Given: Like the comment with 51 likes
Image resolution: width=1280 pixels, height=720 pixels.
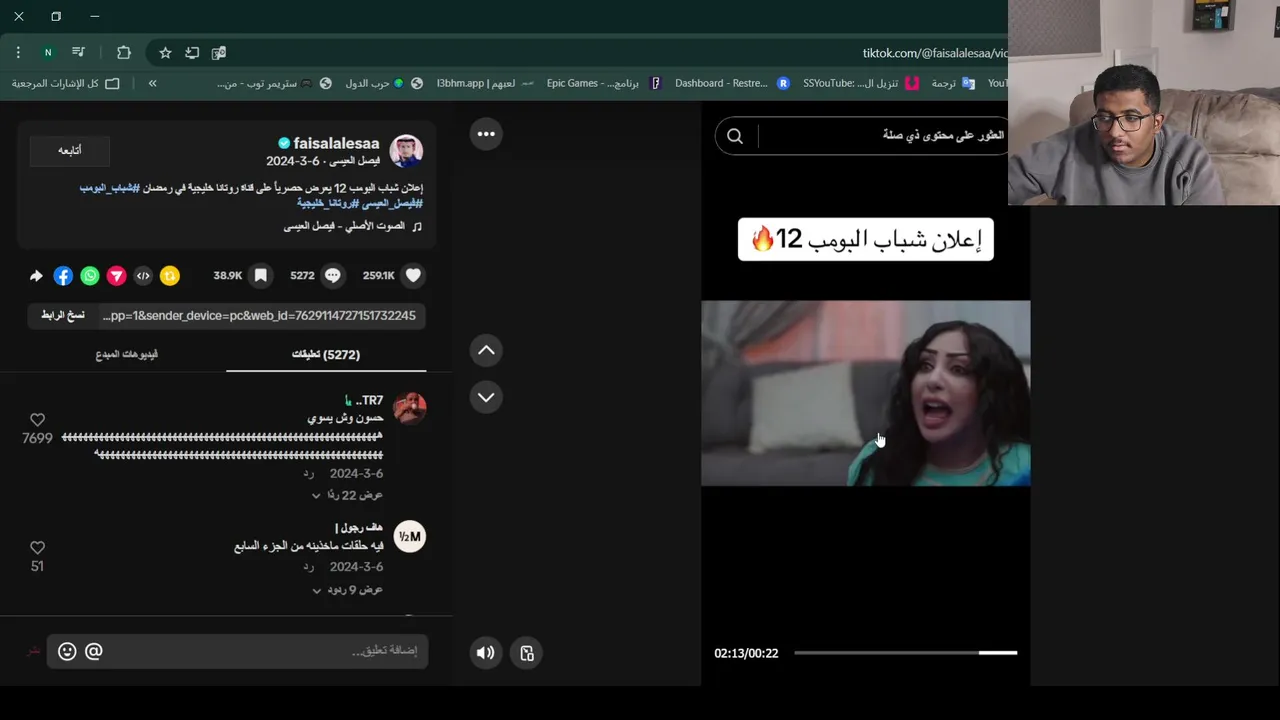Looking at the screenshot, I should (x=37, y=548).
